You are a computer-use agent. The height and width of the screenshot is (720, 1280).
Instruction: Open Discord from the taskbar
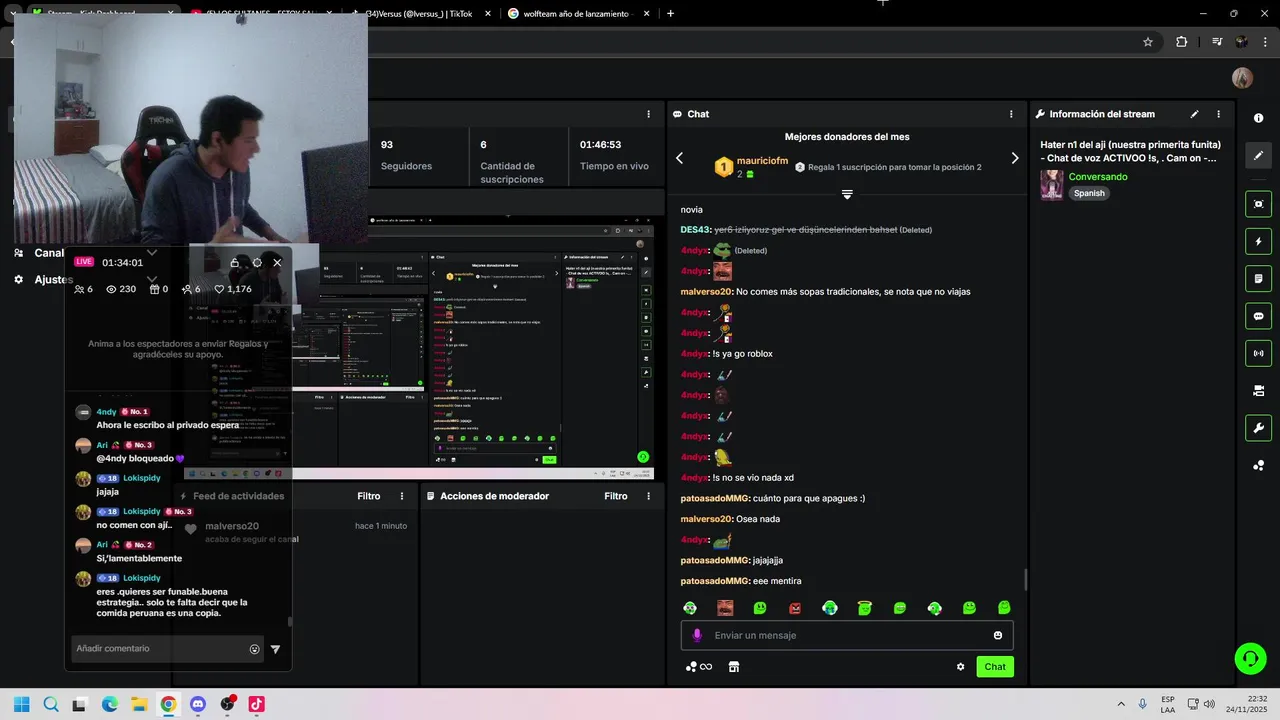pos(197,704)
